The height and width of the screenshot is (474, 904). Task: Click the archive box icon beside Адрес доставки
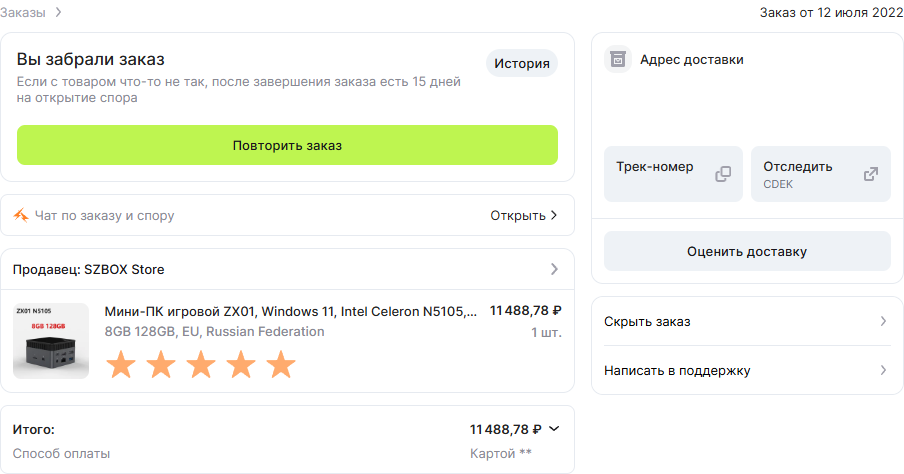pos(617,59)
